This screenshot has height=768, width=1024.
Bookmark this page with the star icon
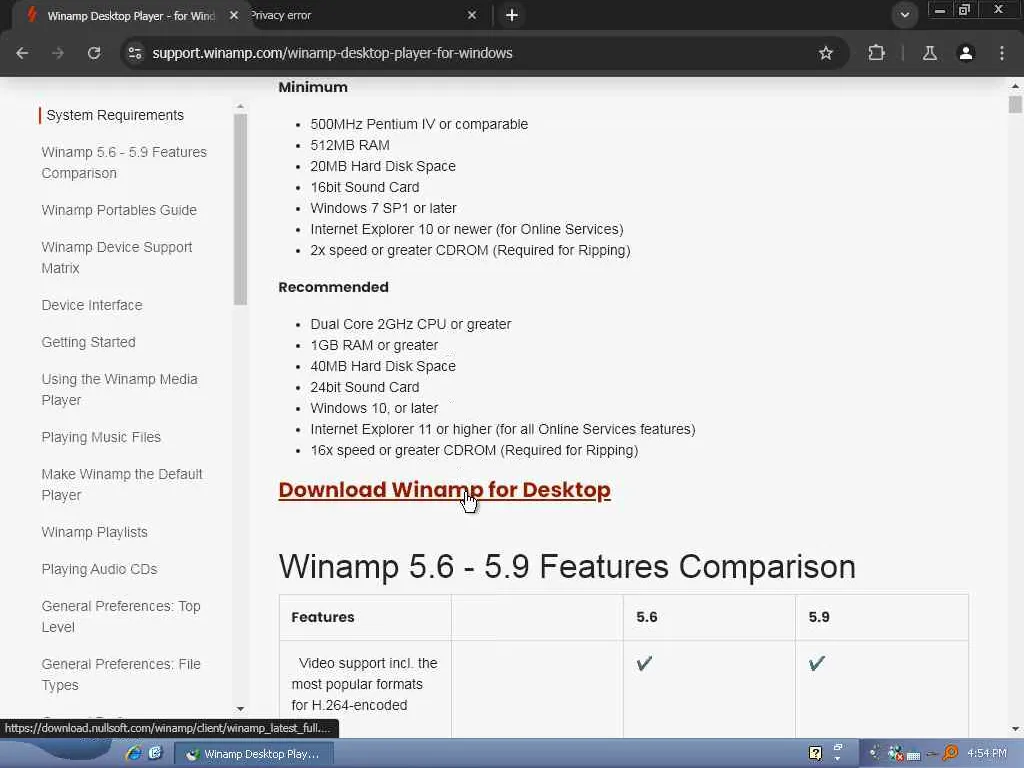[825, 53]
